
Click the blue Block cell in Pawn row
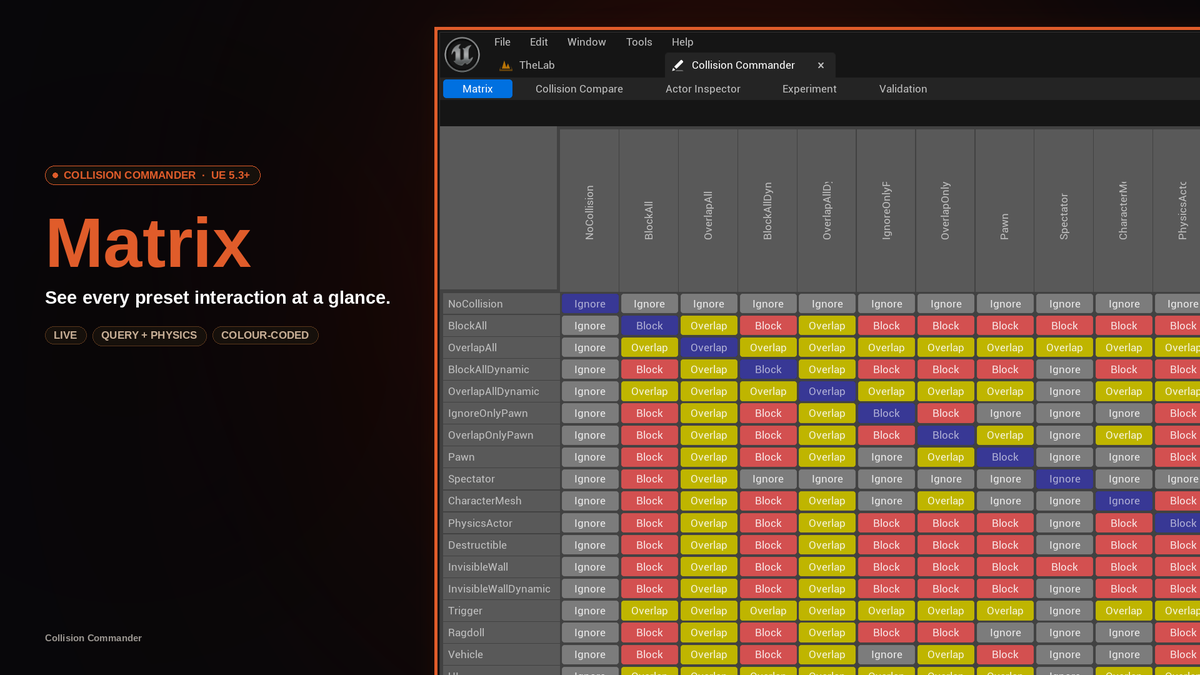[1005, 457]
